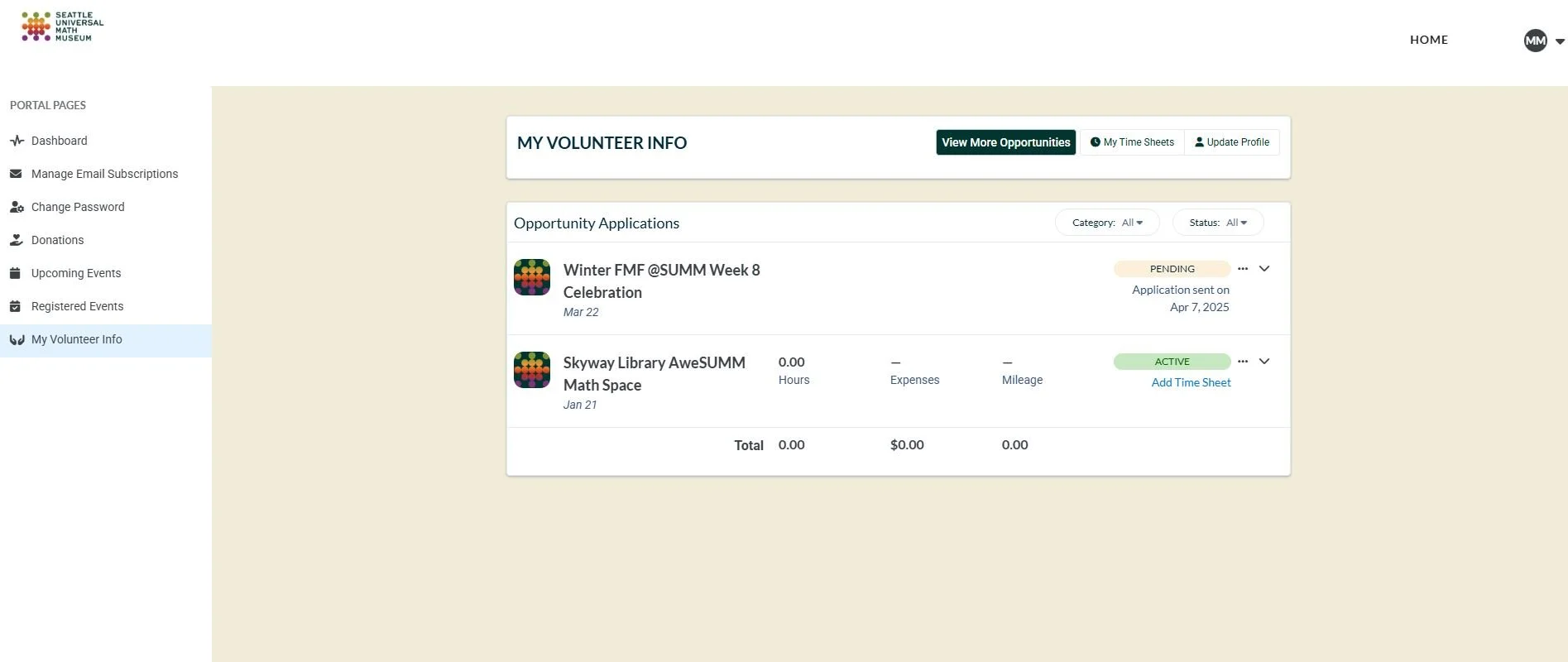1568x662 pixels.
Task: Open the Status filter dropdown
Action: pos(1217,223)
